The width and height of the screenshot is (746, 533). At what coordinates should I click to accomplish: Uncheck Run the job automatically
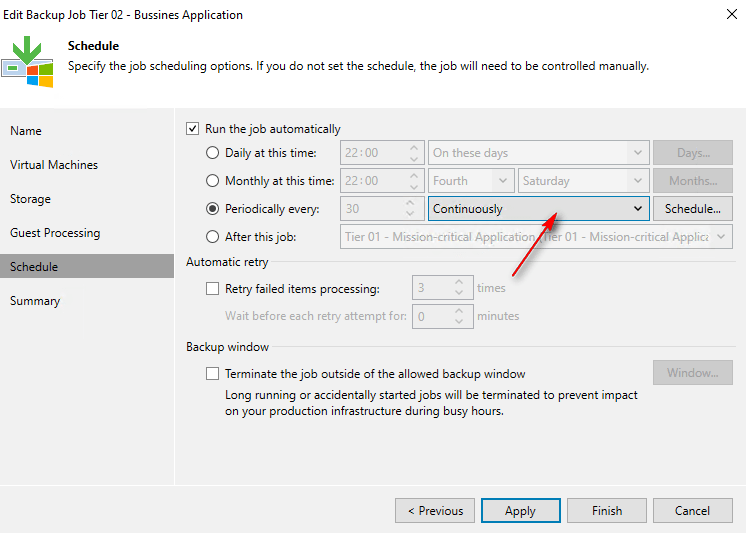click(193, 129)
